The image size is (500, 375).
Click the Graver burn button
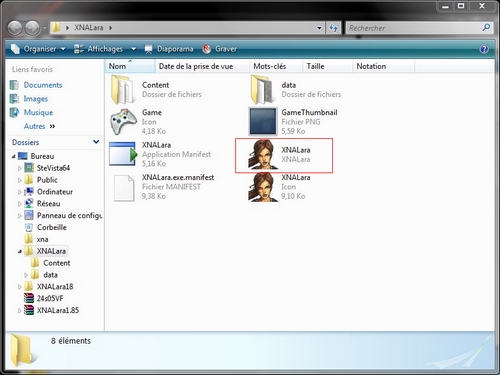coord(220,49)
